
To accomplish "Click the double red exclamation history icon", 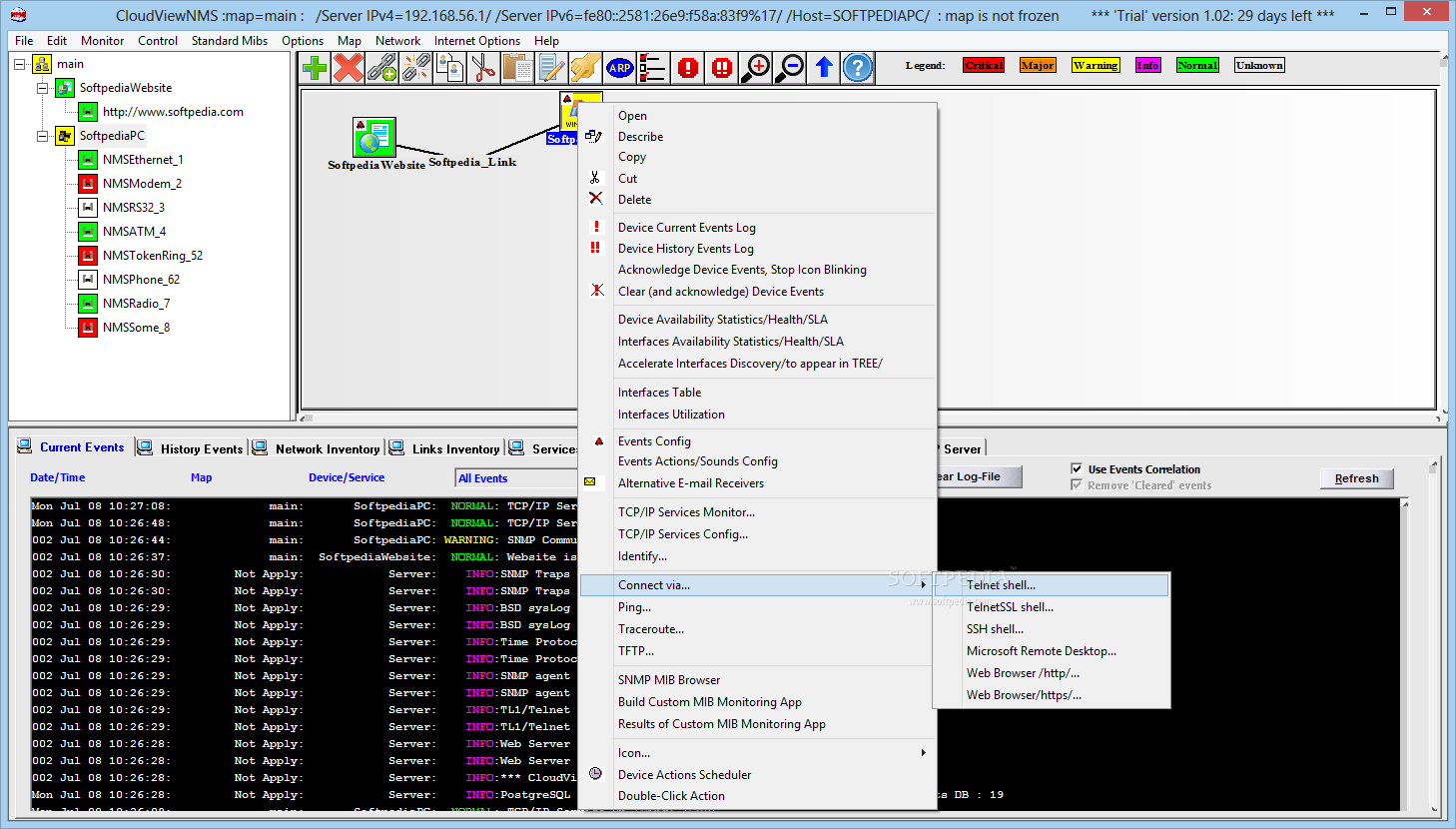I will click(722, 68).
